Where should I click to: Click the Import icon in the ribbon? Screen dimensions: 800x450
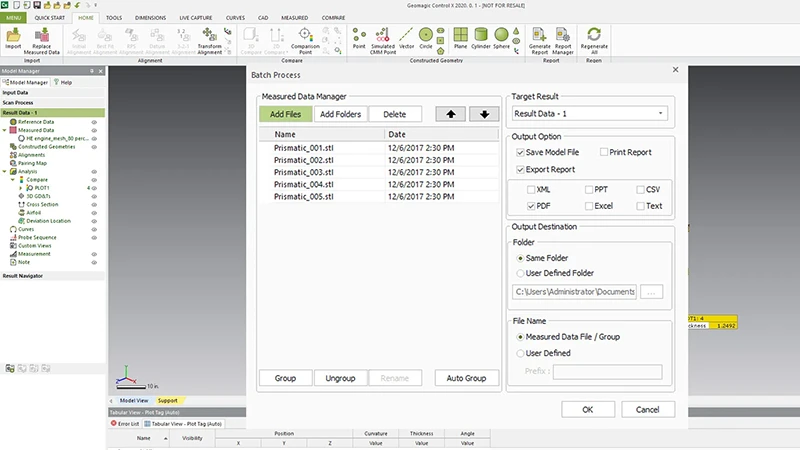(x=13, y=37)
